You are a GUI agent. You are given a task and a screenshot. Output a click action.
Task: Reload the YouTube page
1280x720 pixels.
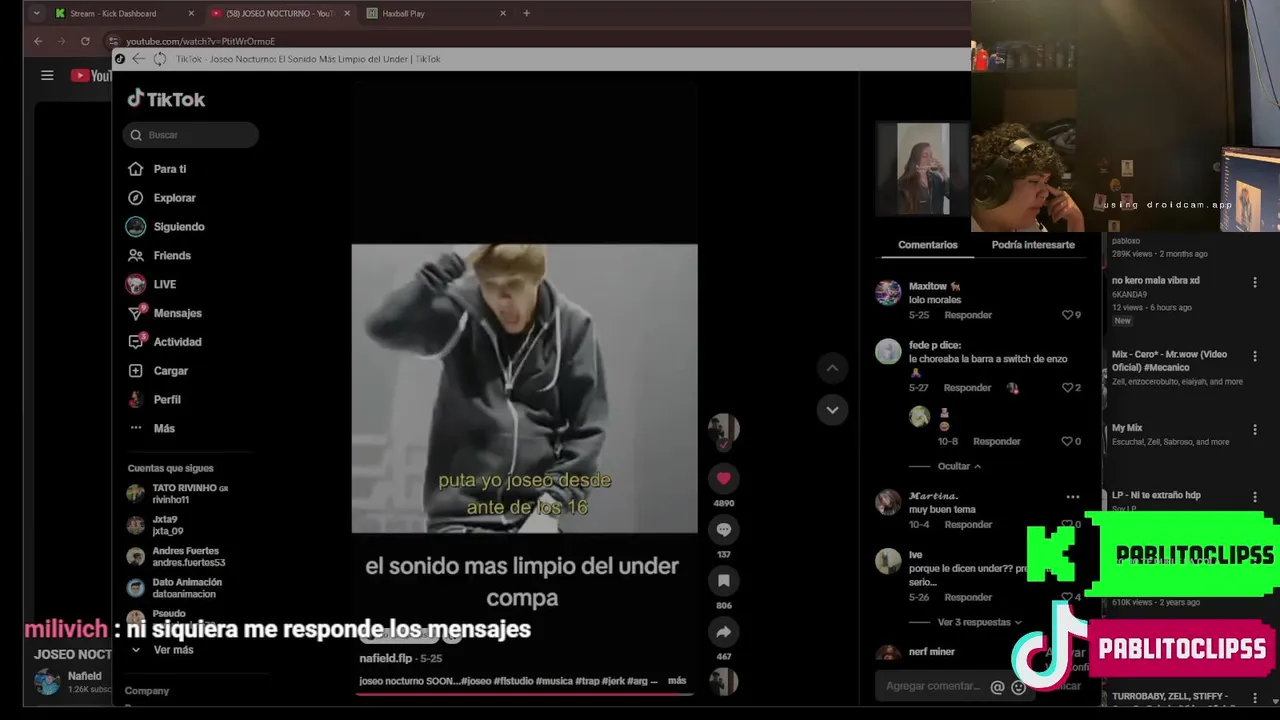coord(85,41)
